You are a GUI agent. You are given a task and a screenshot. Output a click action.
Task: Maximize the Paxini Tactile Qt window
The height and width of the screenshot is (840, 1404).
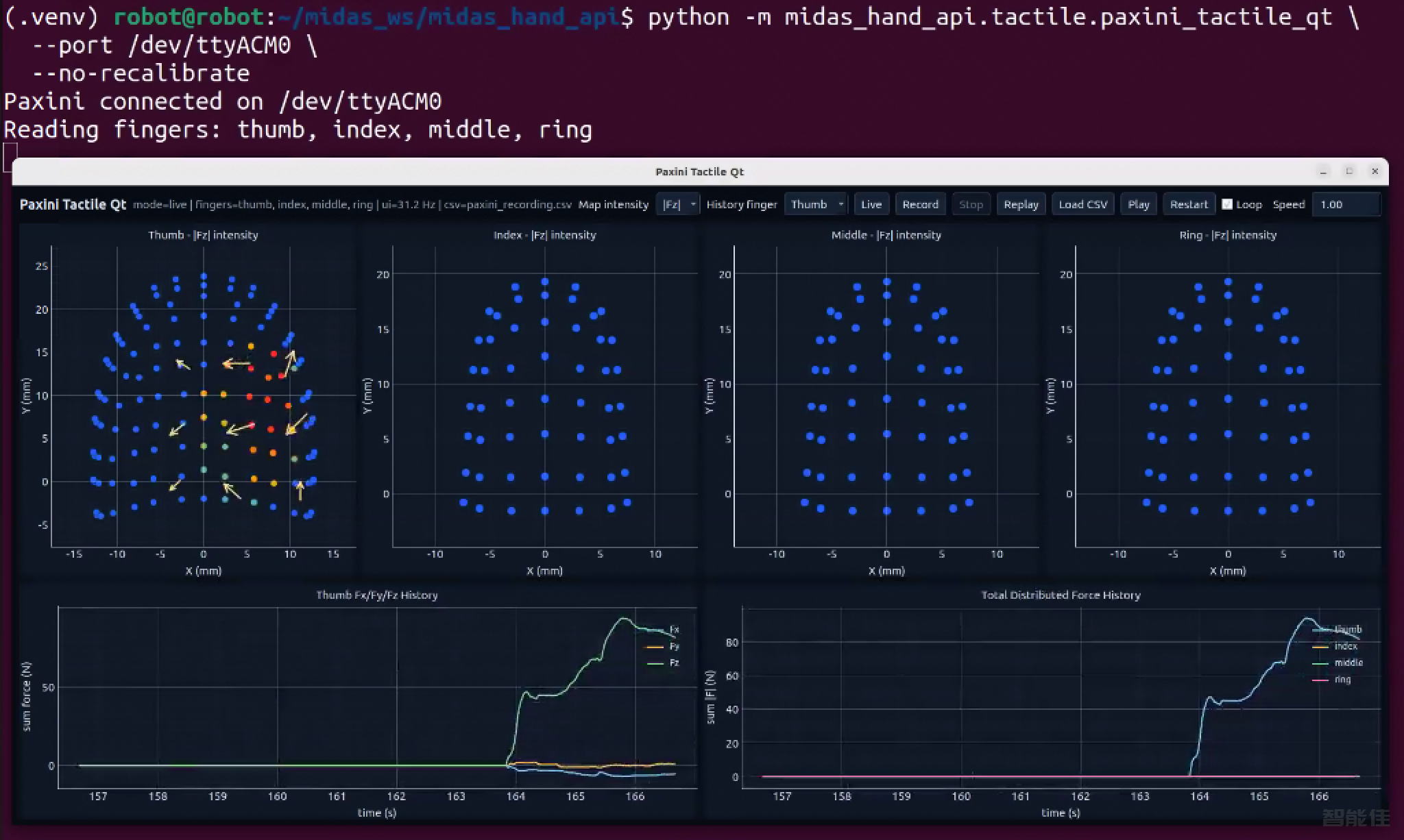coord(1349,171)
